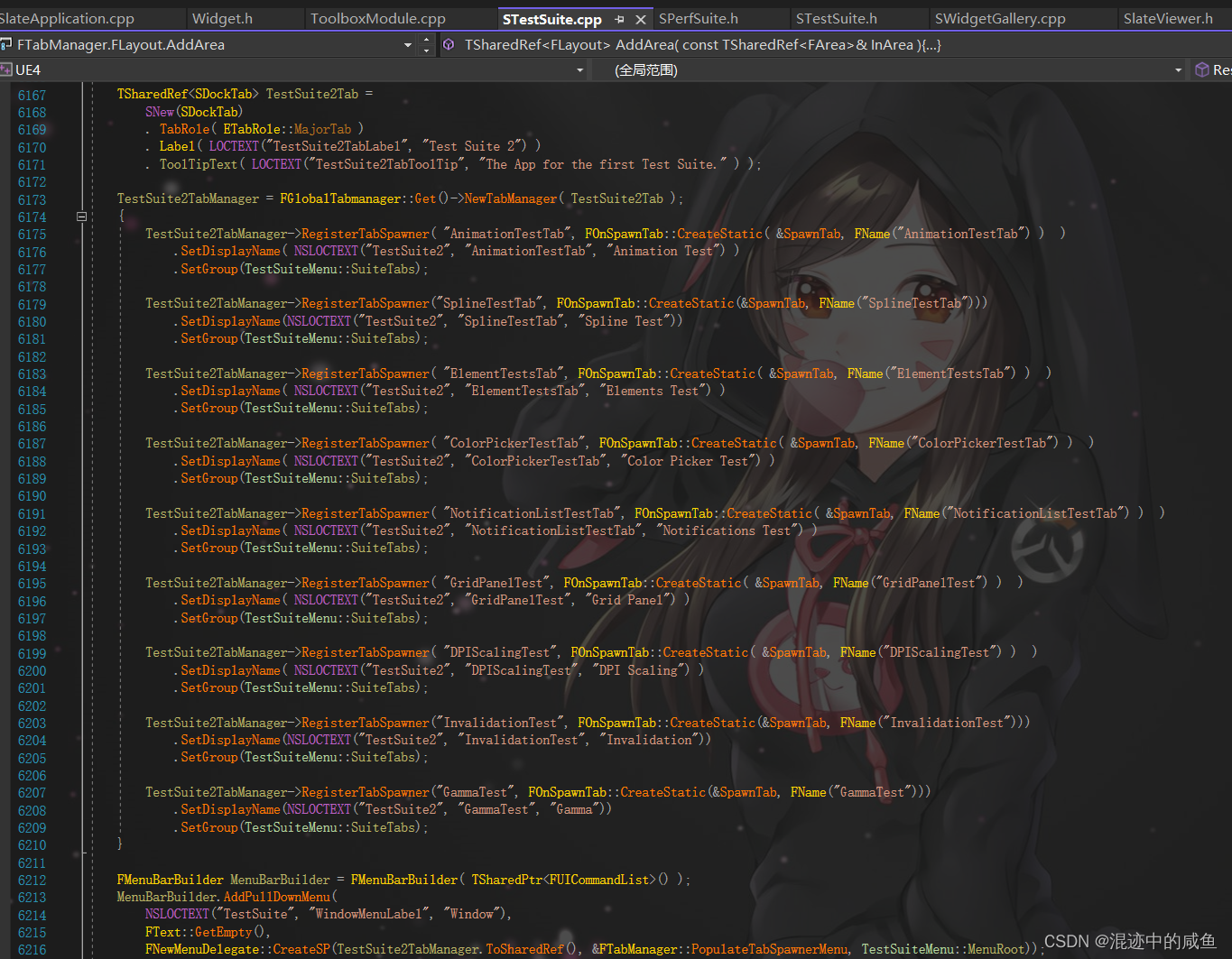Click GetEmpty on line 6215

pyautogui.click(x=224, y=932)
